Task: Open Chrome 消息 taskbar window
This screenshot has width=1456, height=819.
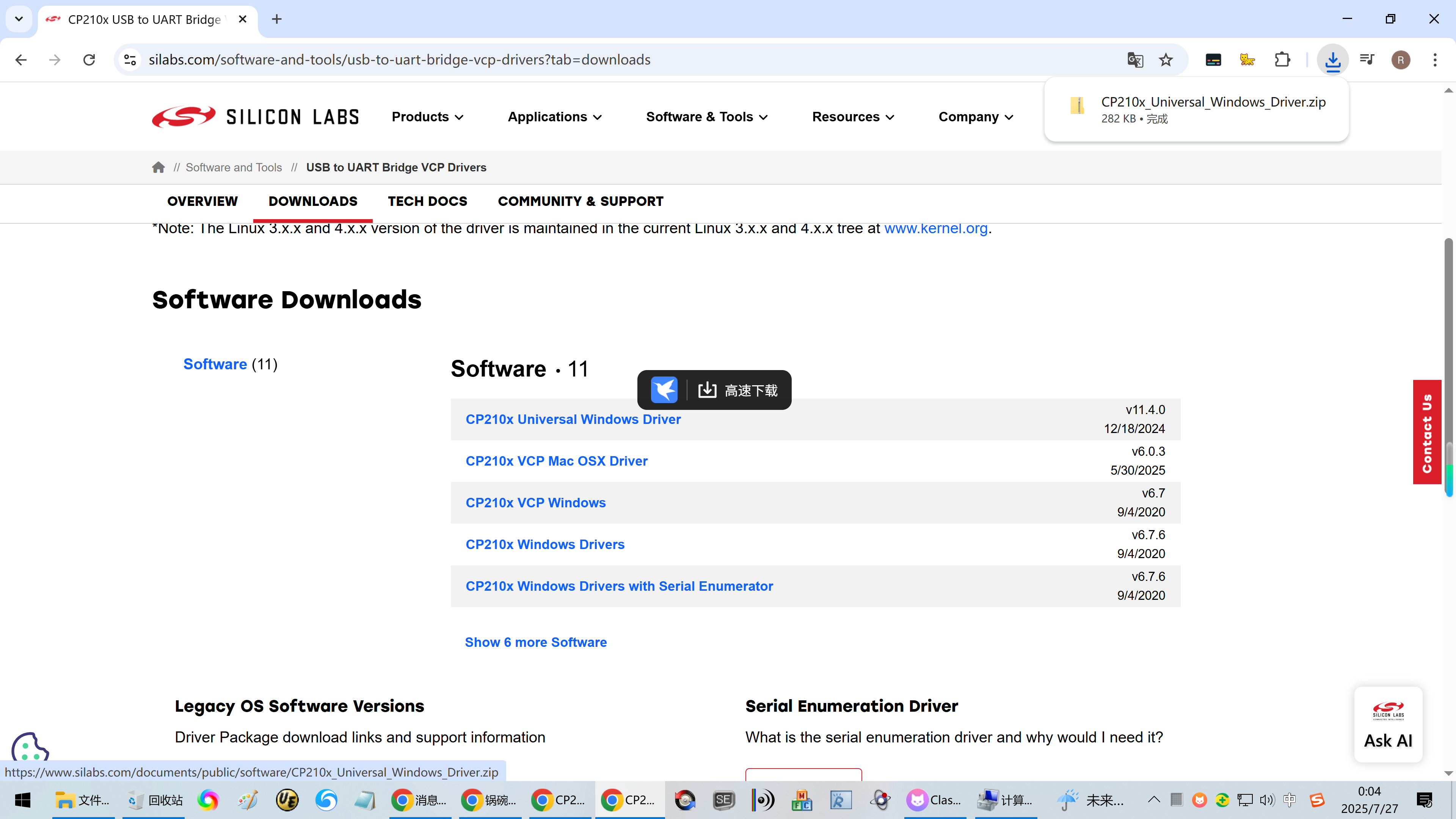Action: 419,800
